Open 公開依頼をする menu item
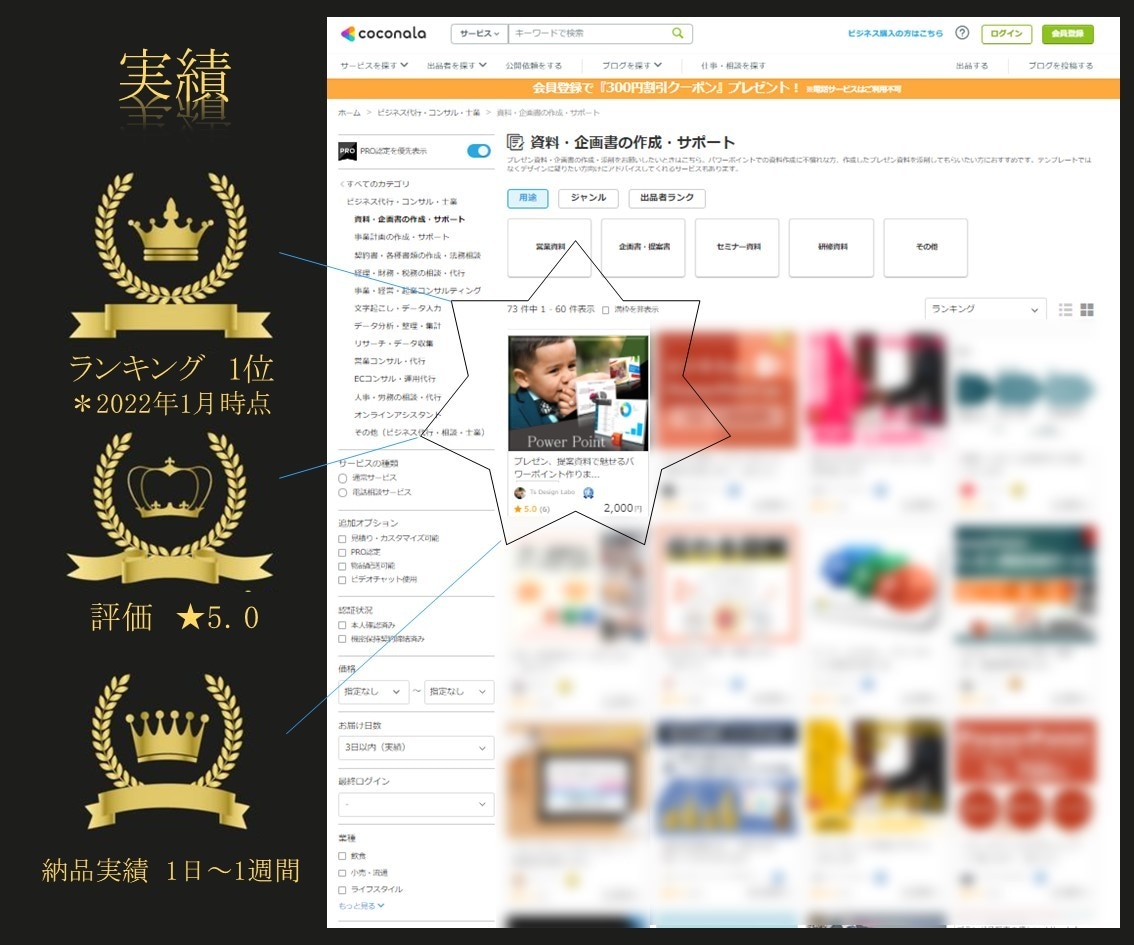1134x945 pixels. [x=534, y=65]
